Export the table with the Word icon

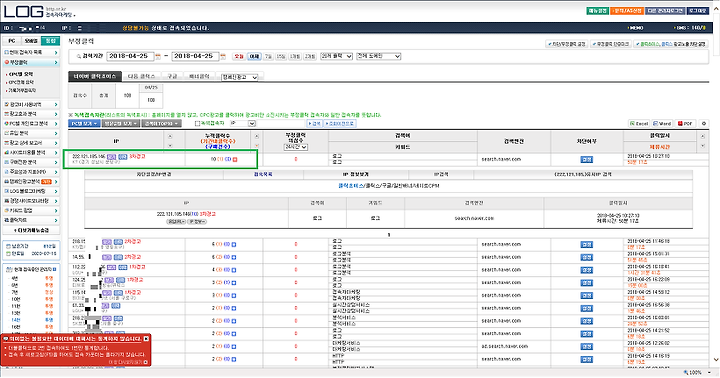[x=662, y=124]
